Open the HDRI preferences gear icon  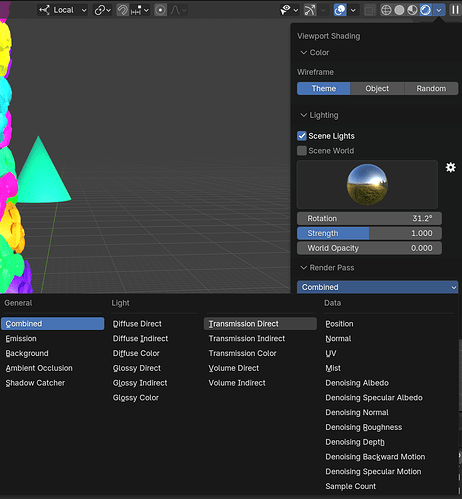451,167
